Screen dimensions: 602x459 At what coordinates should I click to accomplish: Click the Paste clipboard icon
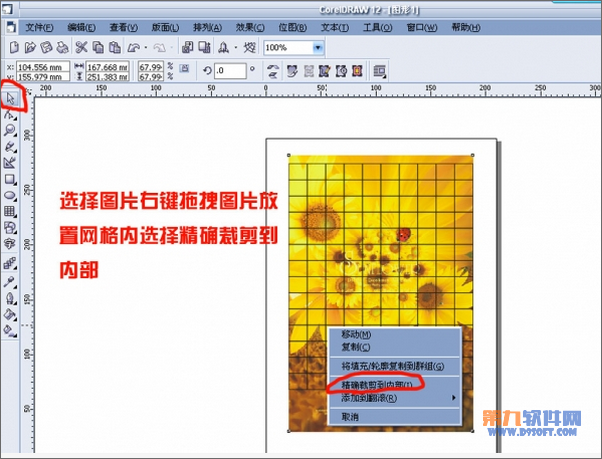click(115, 48)
